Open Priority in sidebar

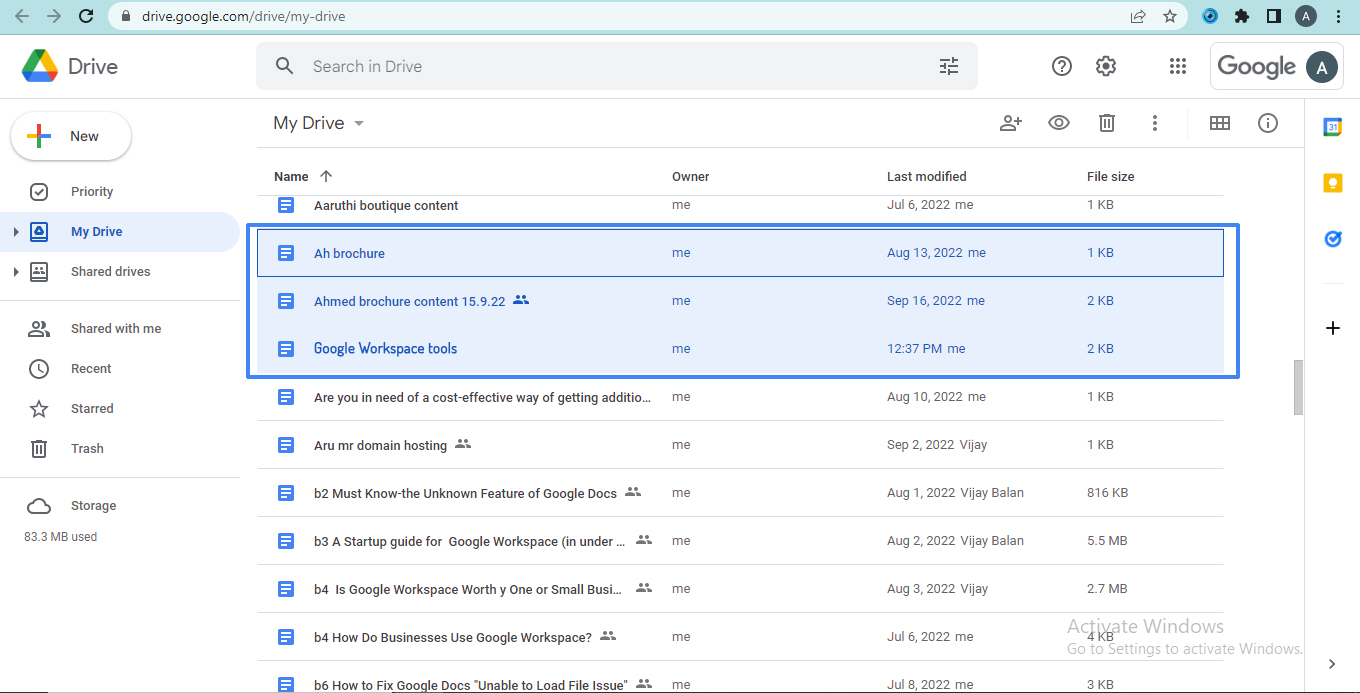pos(92,192)
